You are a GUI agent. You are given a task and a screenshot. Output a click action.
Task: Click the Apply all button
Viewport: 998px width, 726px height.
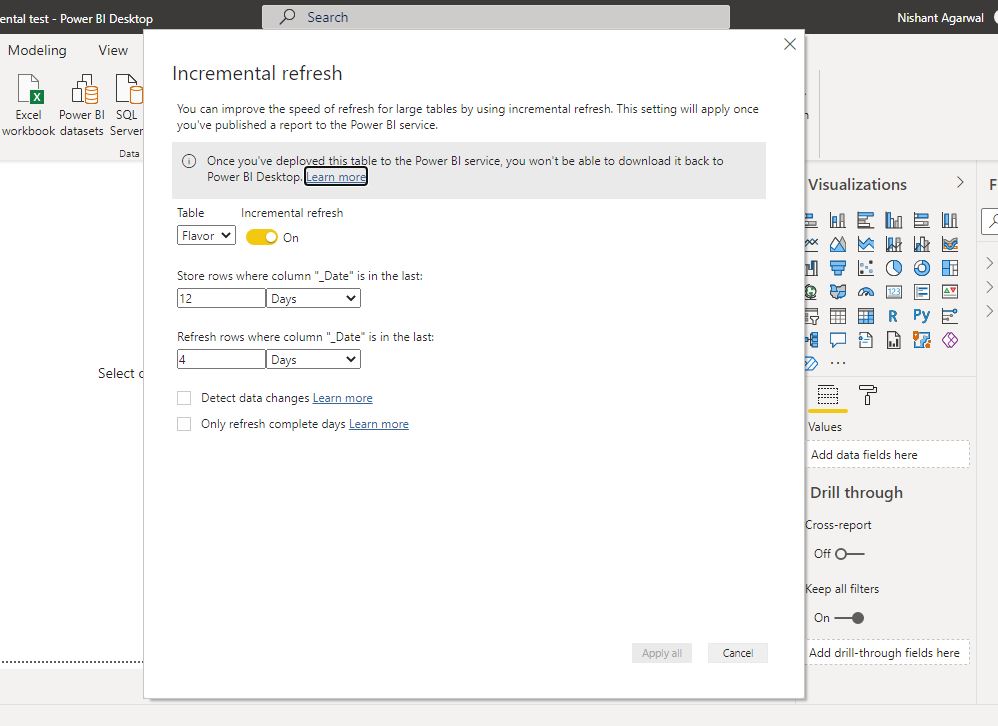pos(662,653)
